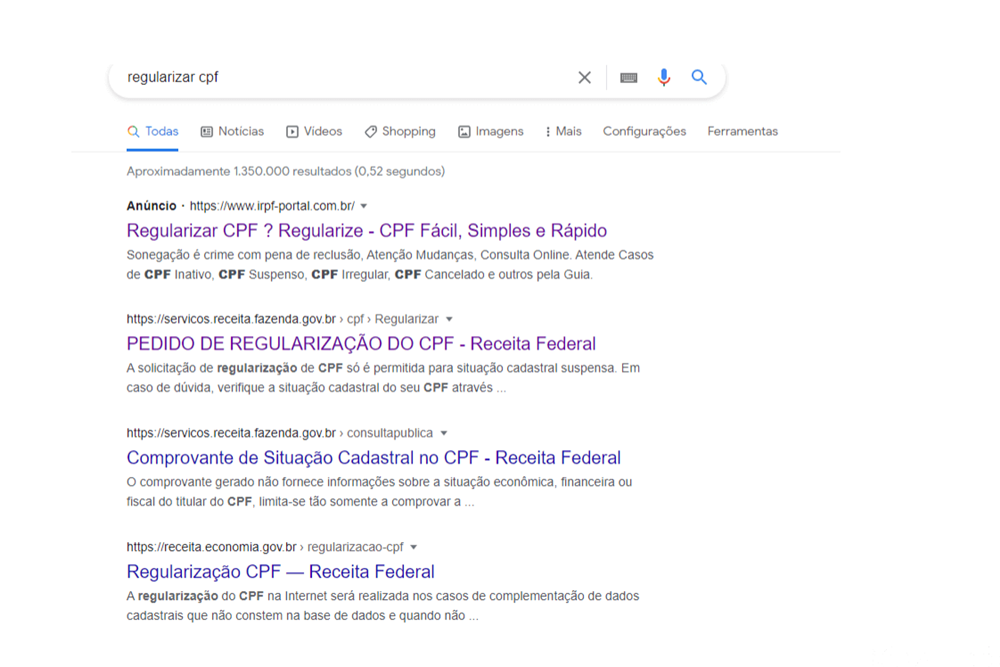Open Configurações

click(x=644, y=131)
